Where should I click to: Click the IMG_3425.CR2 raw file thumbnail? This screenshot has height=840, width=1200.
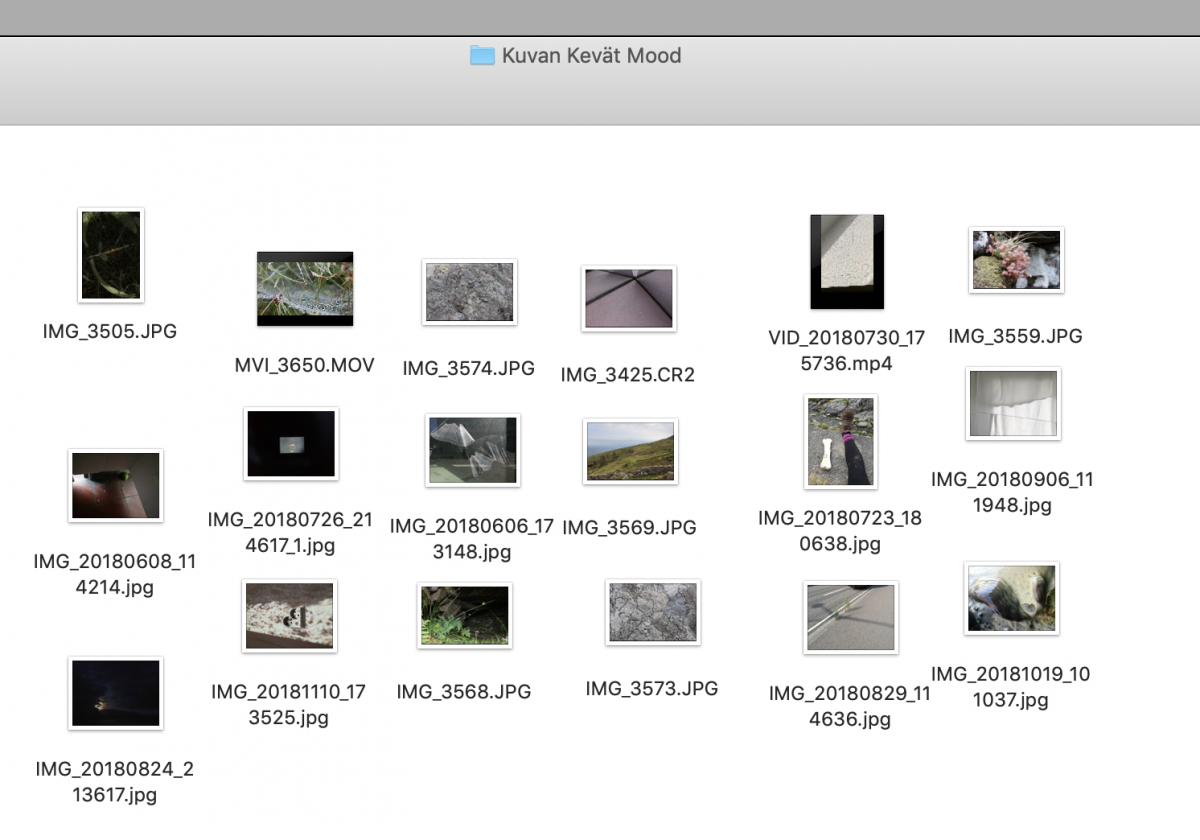pos(629,298)
